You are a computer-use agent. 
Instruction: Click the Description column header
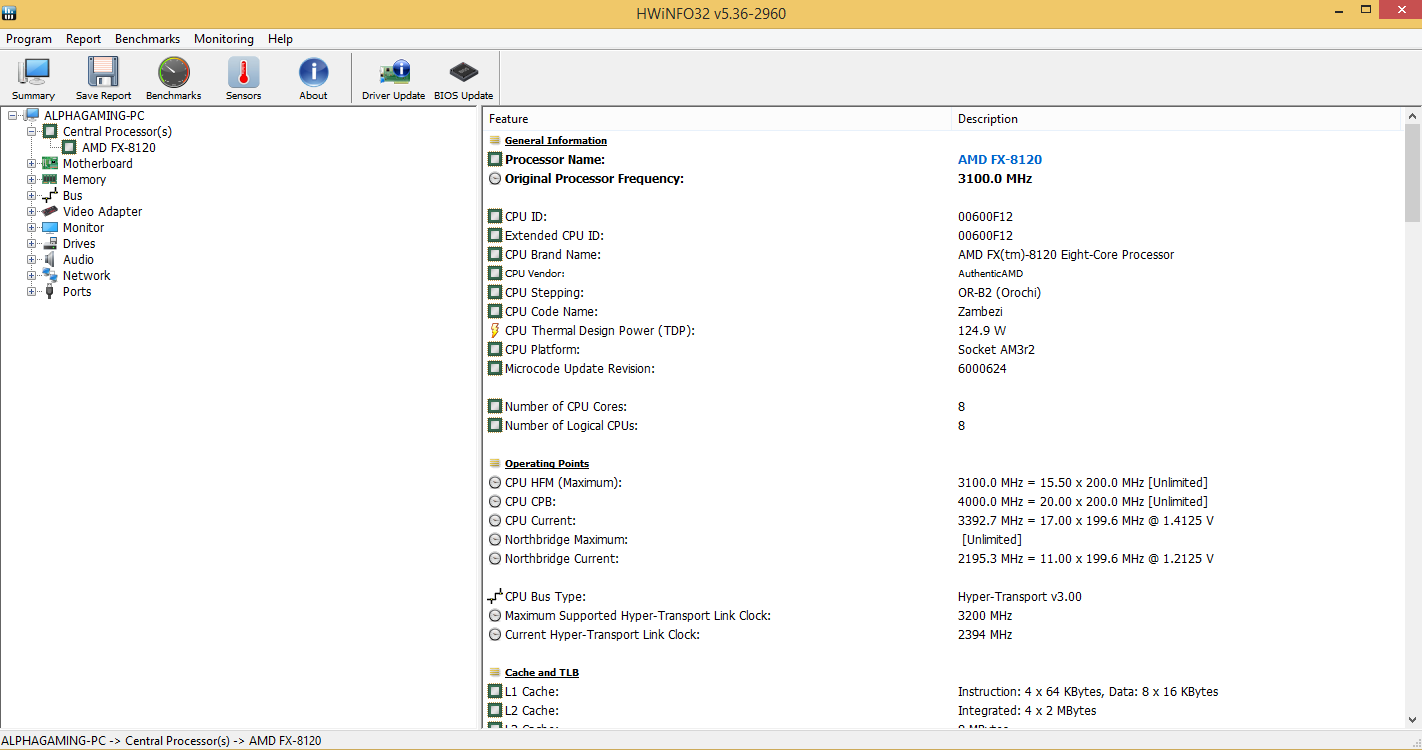pos(1177,119)
